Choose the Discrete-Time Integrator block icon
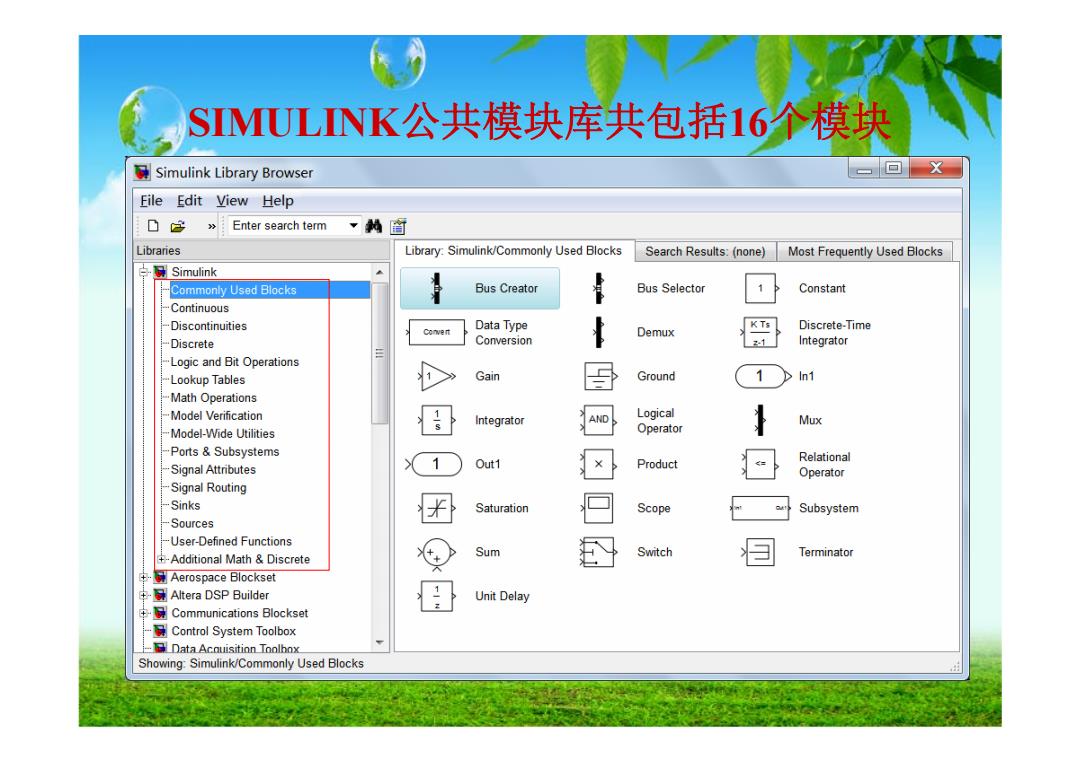This screenshot has width=1080, height=763. click(760, 333)
